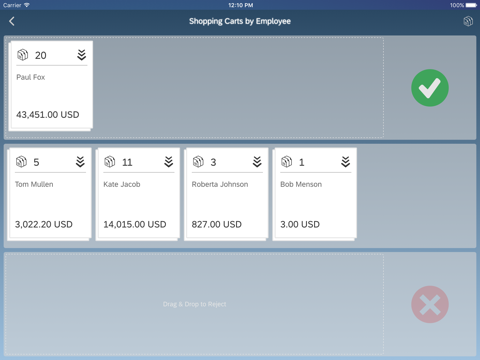Open Kate Jacob's 14,015.00 USD cart card
Image resolution: width=480 pixels, height=360 pixels.
[138, 193]
